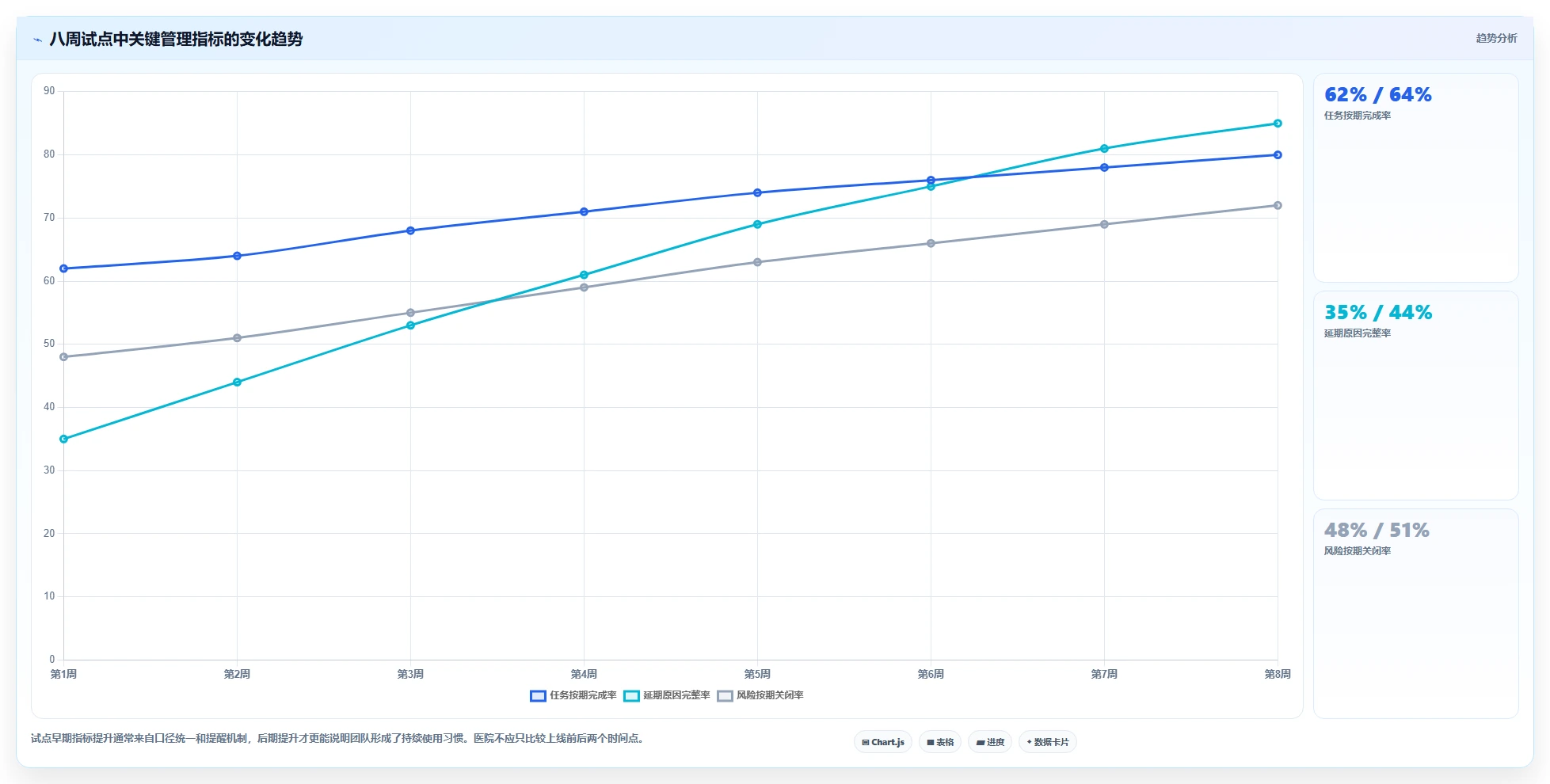Click the footnote beginning 试点早期指标提升

(x=339, y=738)
